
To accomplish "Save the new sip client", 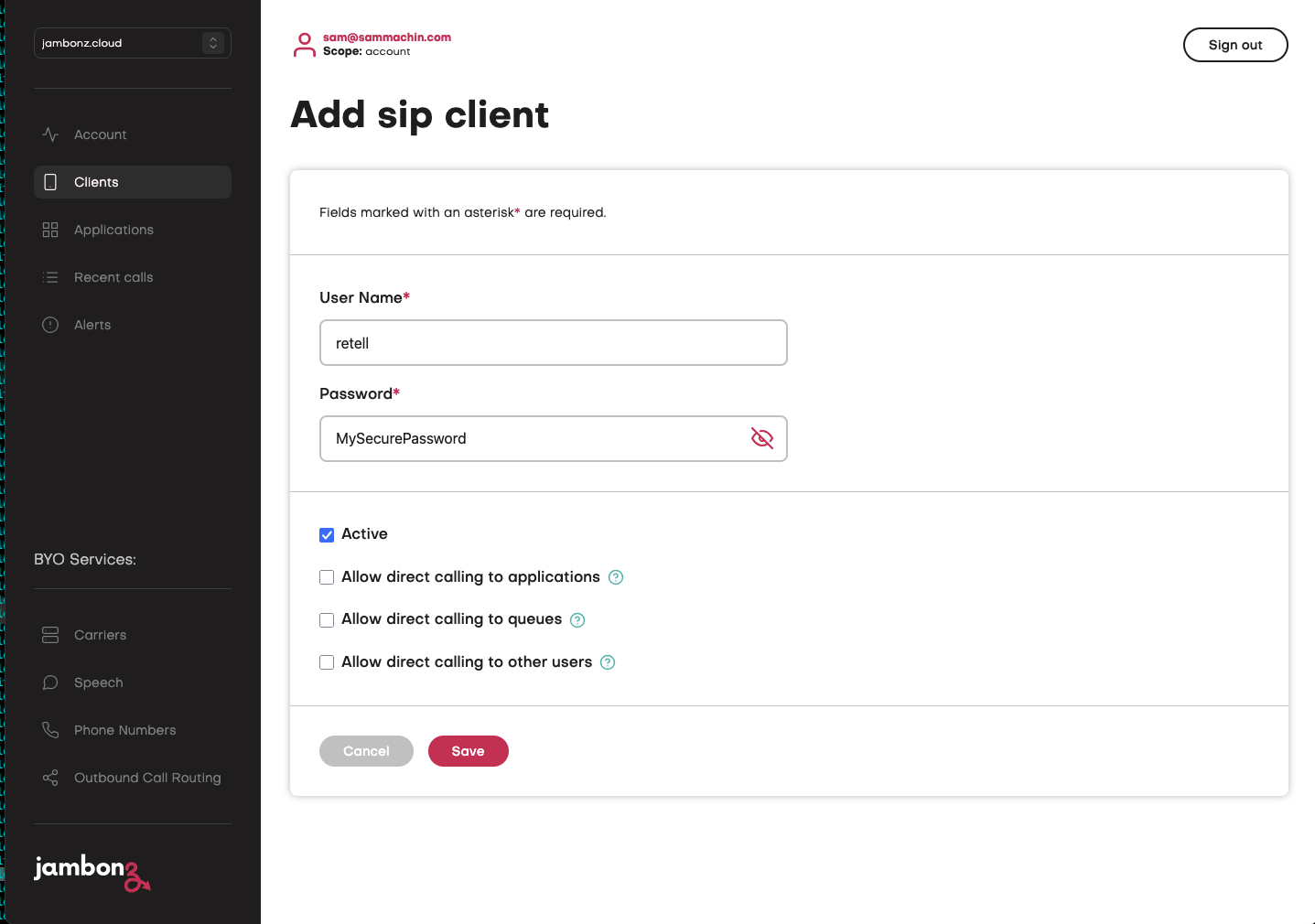I will (x=468, y=751).
